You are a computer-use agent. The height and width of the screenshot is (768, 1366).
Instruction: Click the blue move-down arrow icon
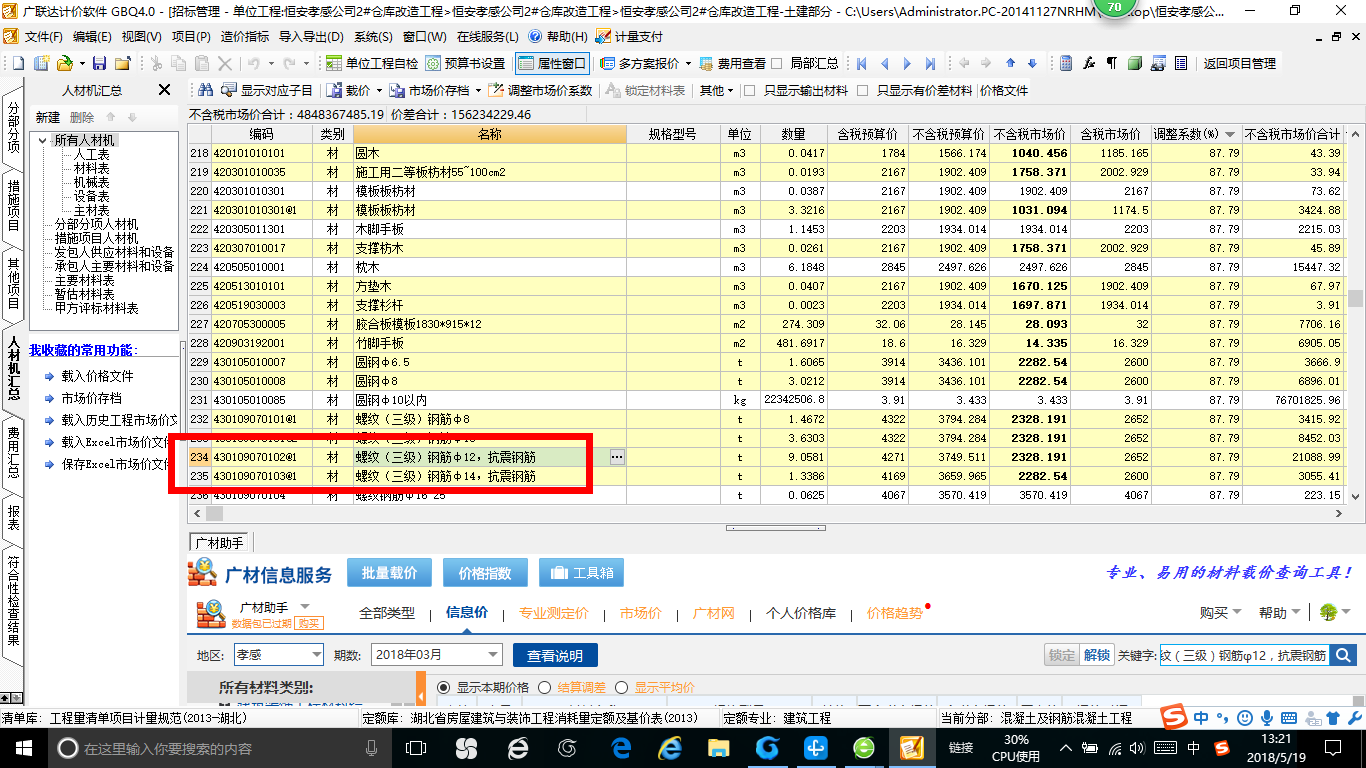1032,63
